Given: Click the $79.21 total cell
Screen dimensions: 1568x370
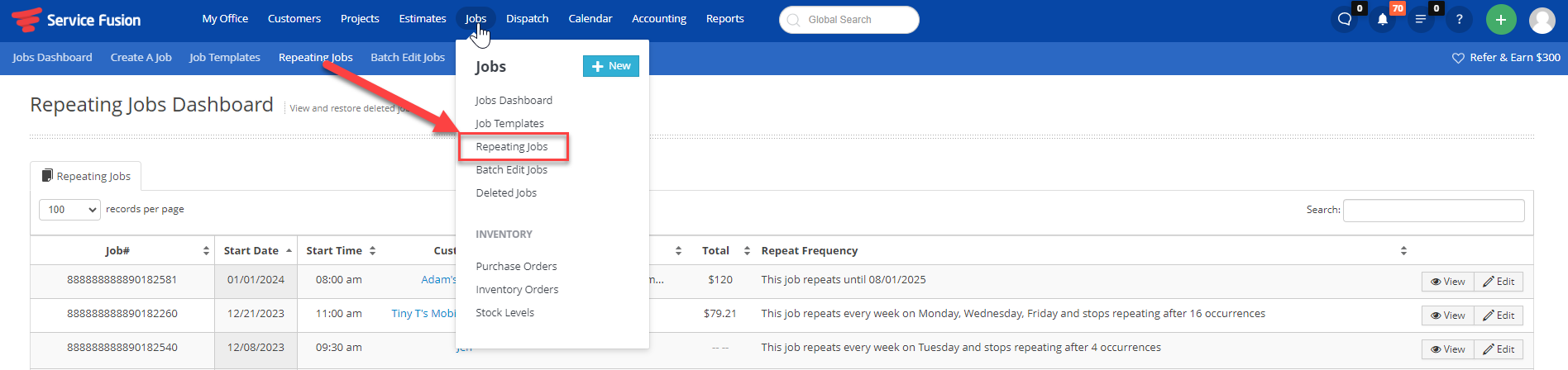Looking at the screenshot, I should coord(720,314).
